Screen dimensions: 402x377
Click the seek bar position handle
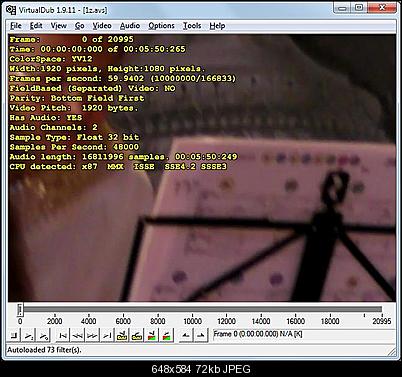(20, 310)
